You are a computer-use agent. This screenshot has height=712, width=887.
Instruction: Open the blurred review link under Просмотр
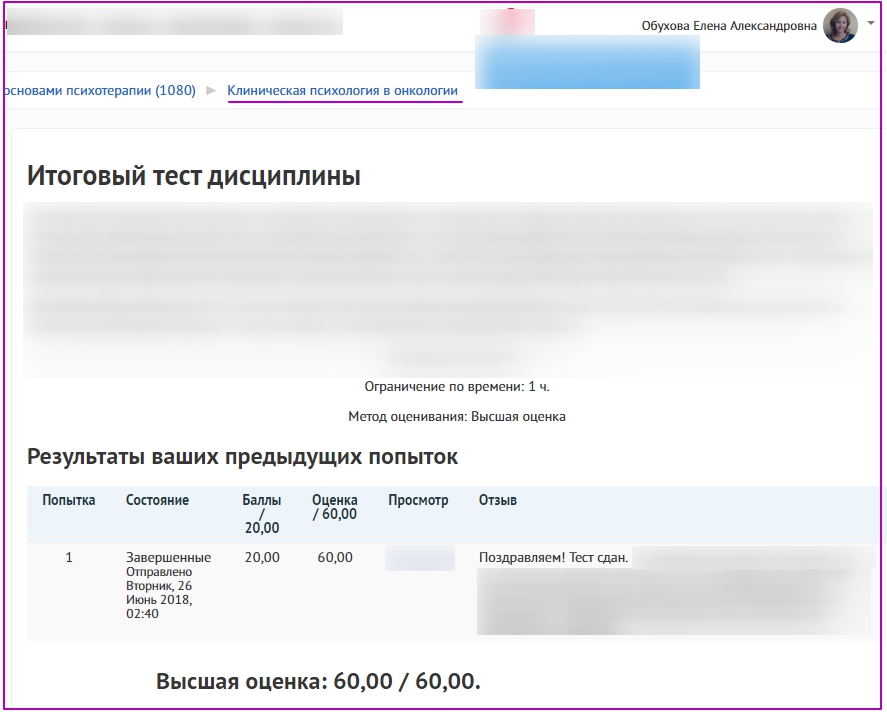point(419,558)
